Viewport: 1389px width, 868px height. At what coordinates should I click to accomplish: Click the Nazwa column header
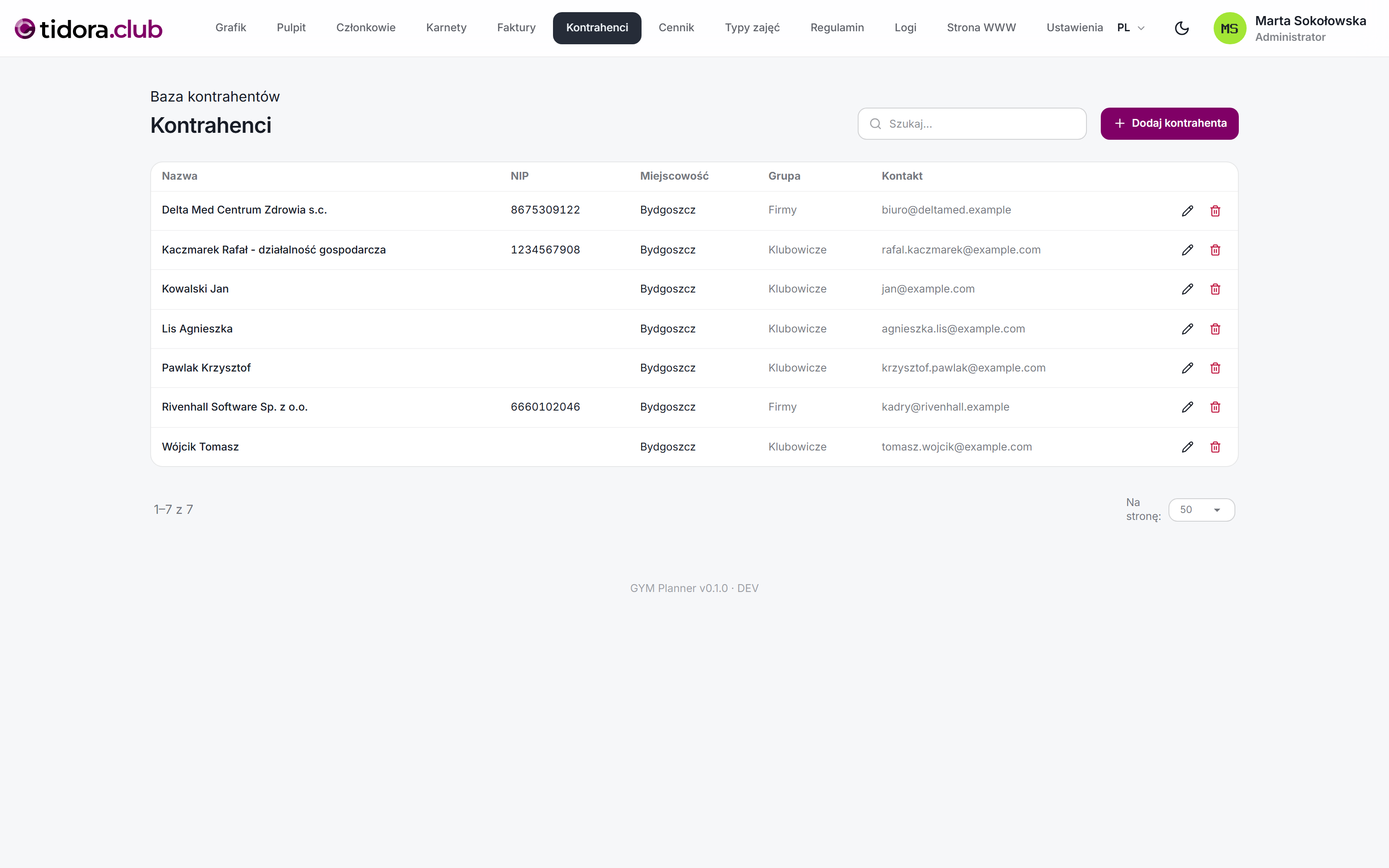[180, 176]
